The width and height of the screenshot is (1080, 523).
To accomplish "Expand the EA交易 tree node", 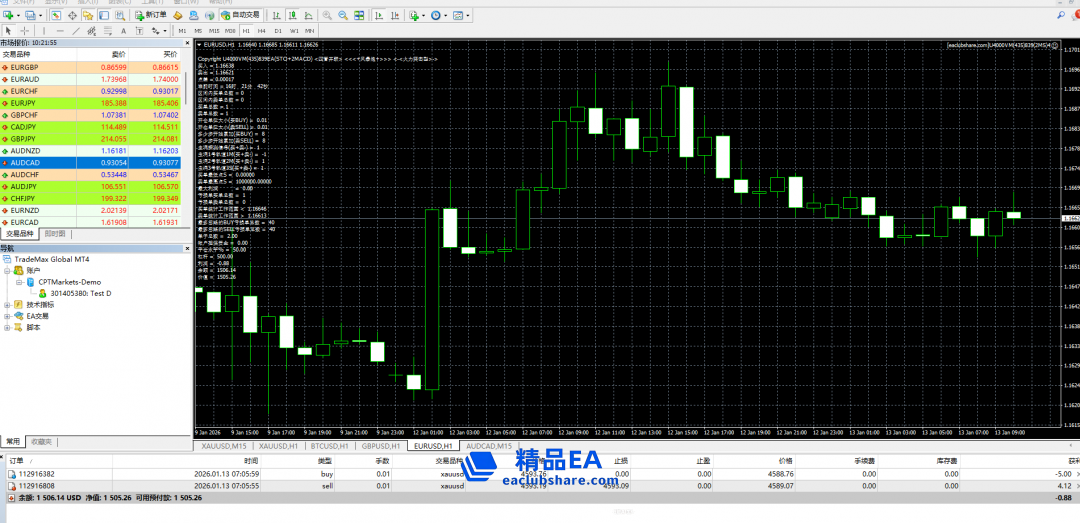I will pos(7,316).
